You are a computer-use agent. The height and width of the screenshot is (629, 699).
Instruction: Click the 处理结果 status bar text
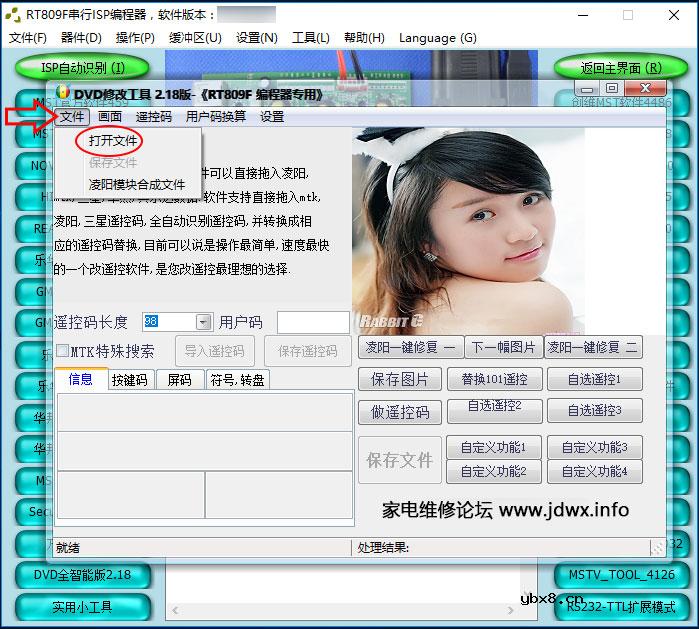point(383,547)
